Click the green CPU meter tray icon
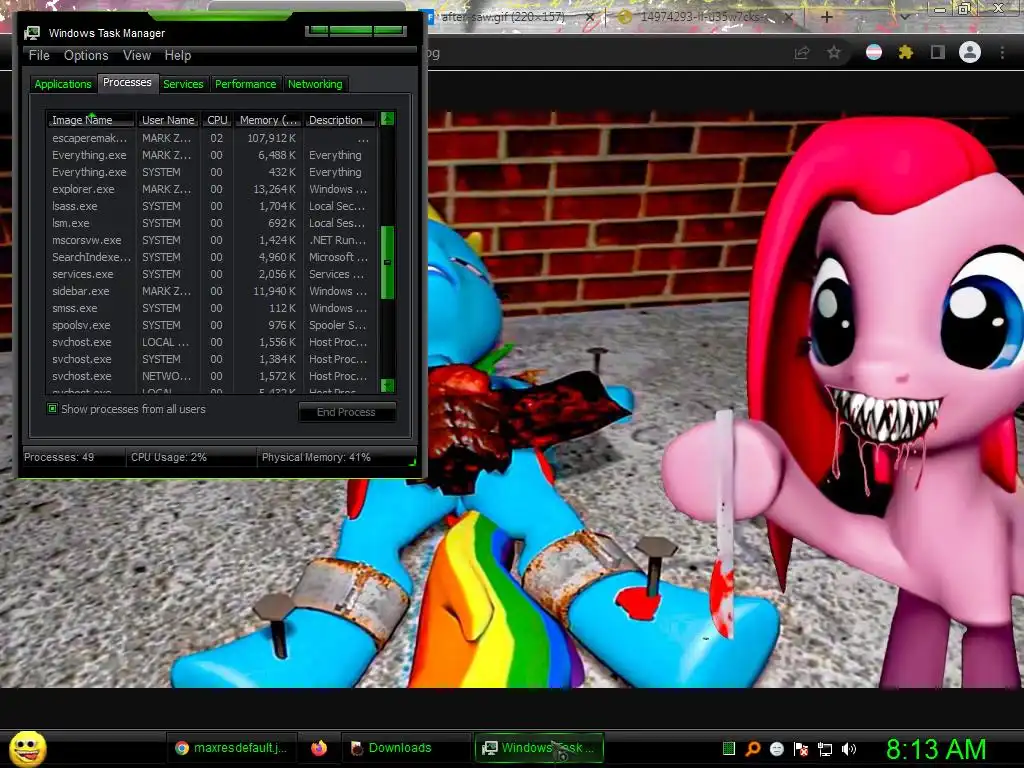This screenshot has width=1024, height=768. click(x=729, y=748)
